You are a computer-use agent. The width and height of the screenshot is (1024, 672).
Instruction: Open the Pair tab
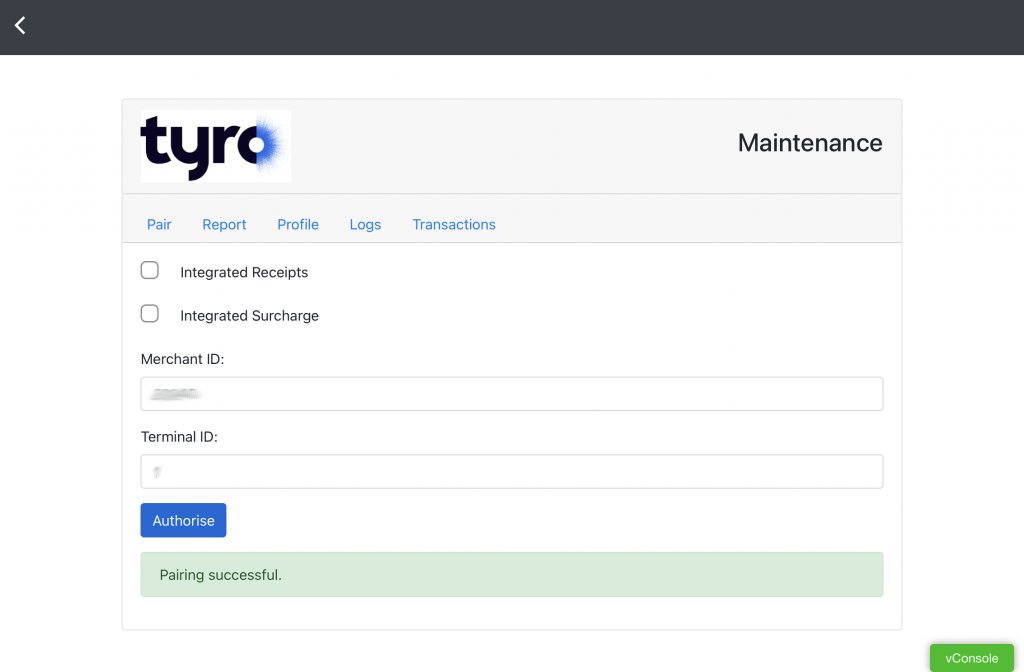click(159, 225)
